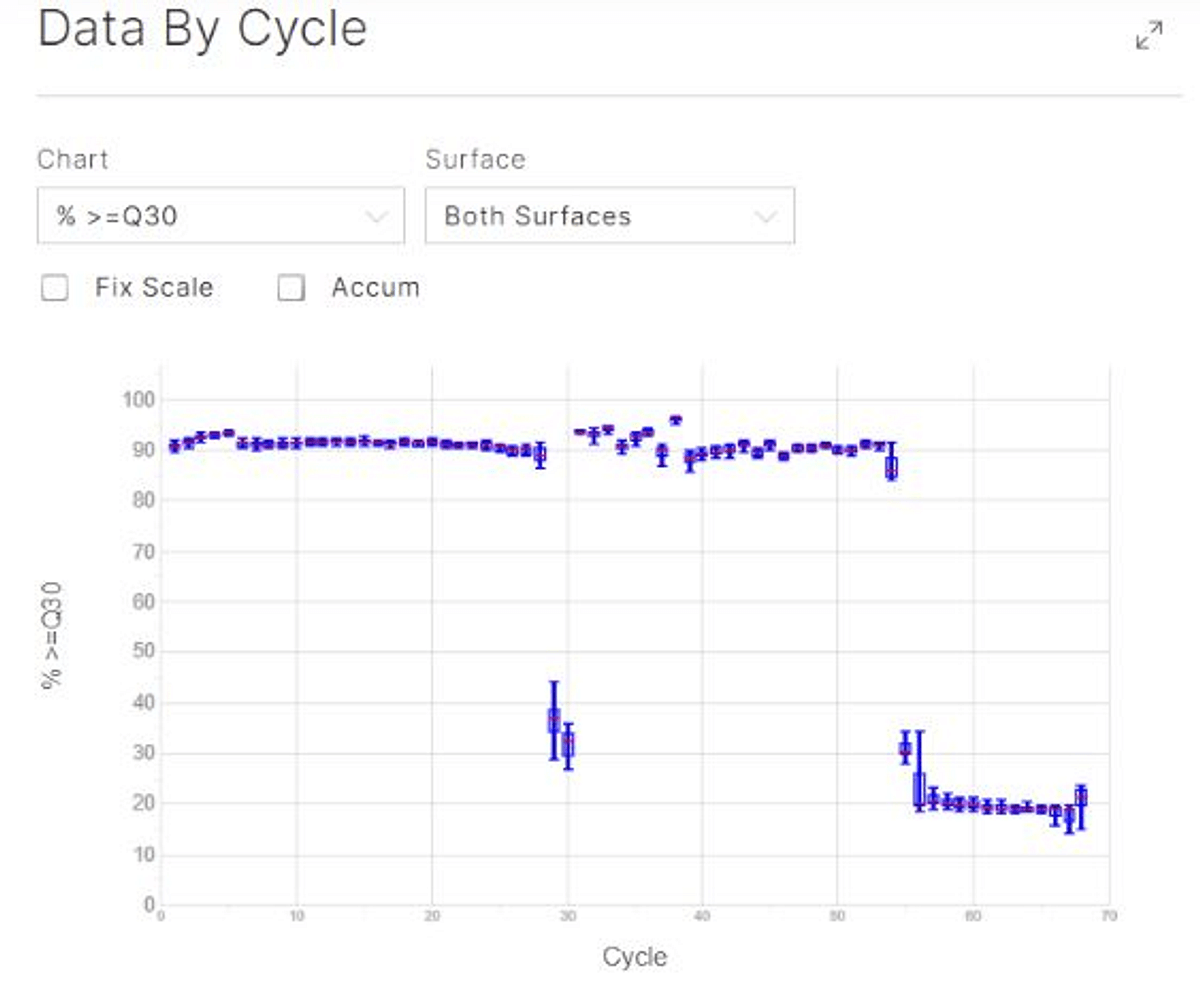Select the cycle 28 box plot near 89%
This screenshot has width=1200, height=991.
tap(540, 455)
